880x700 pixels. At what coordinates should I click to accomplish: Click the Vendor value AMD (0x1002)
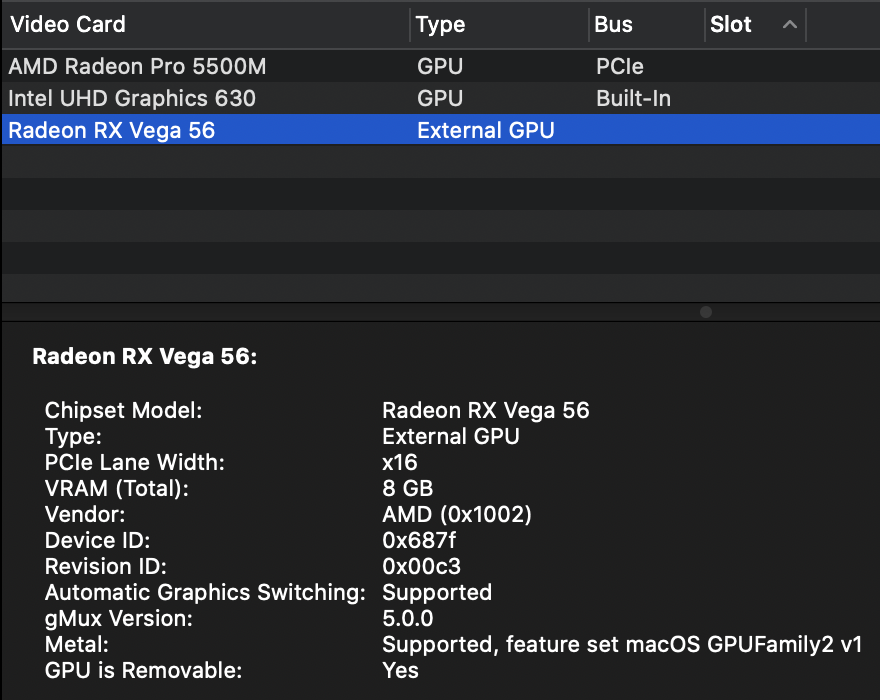(457, 514)
